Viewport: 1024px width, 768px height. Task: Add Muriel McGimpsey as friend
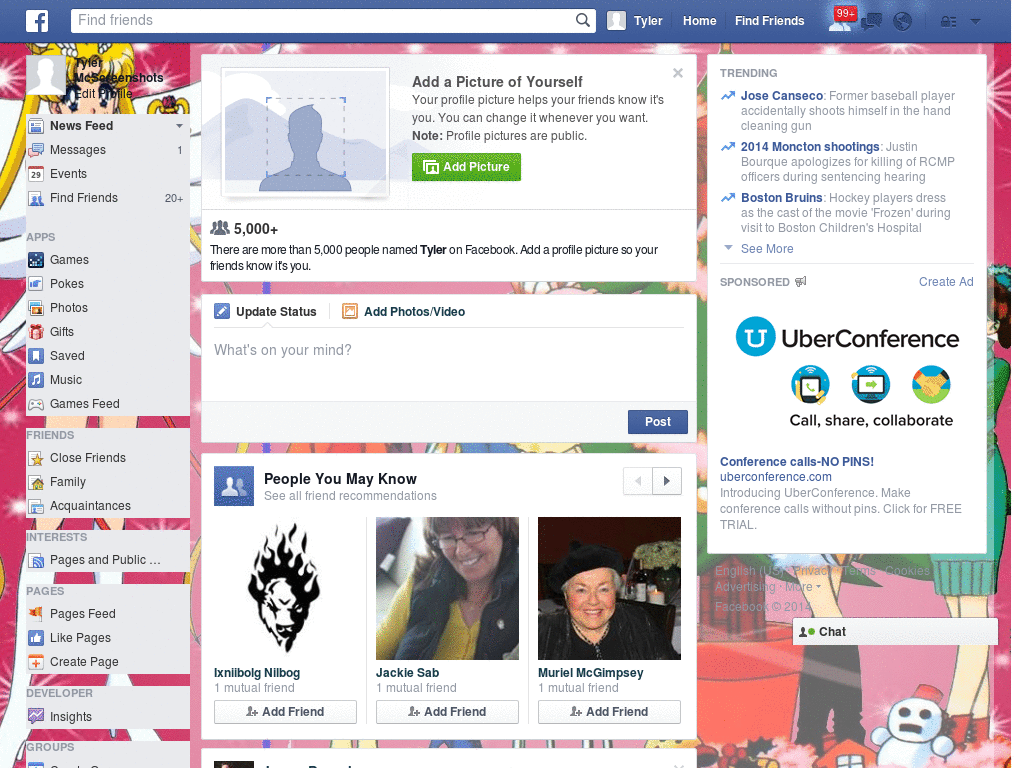click(x=609, y=712)
